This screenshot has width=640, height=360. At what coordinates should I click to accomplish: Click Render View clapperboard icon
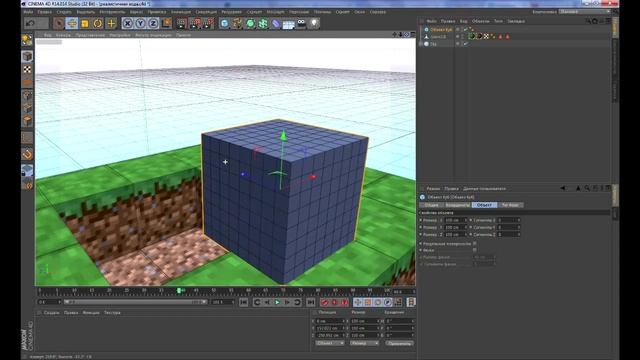click(182, 23)
